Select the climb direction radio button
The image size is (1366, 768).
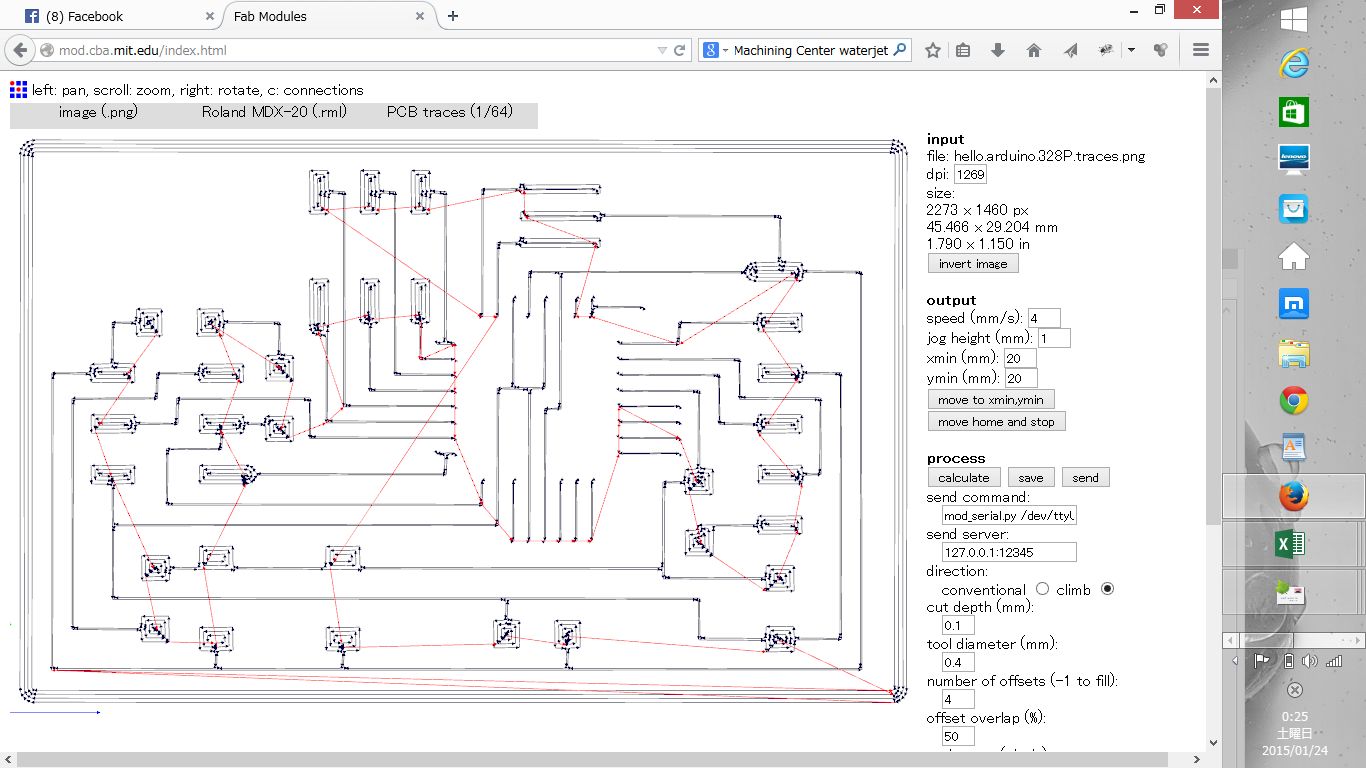[1107, 589]
